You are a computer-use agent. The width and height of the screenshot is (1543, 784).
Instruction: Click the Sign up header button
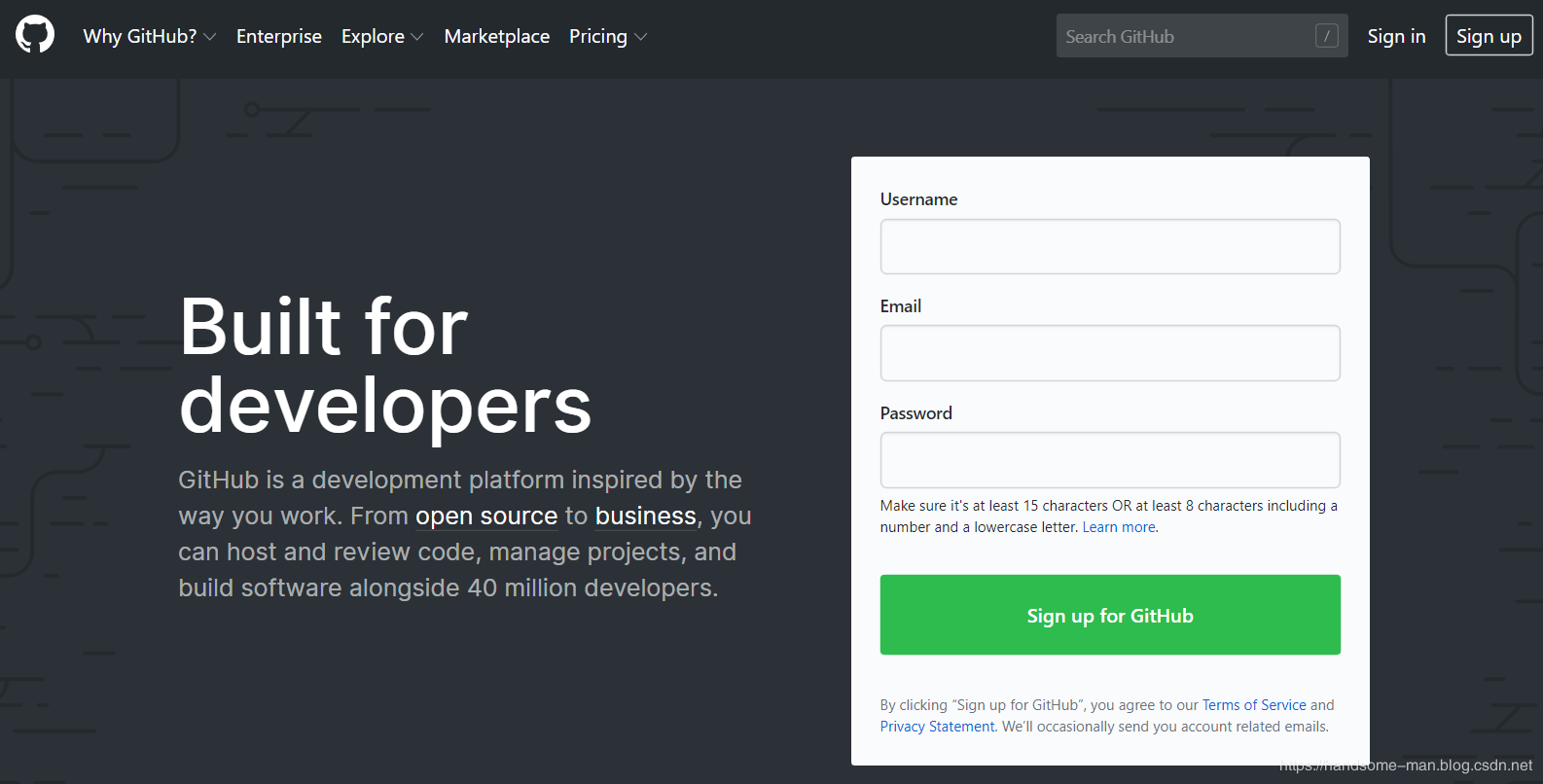[1489, 36]
